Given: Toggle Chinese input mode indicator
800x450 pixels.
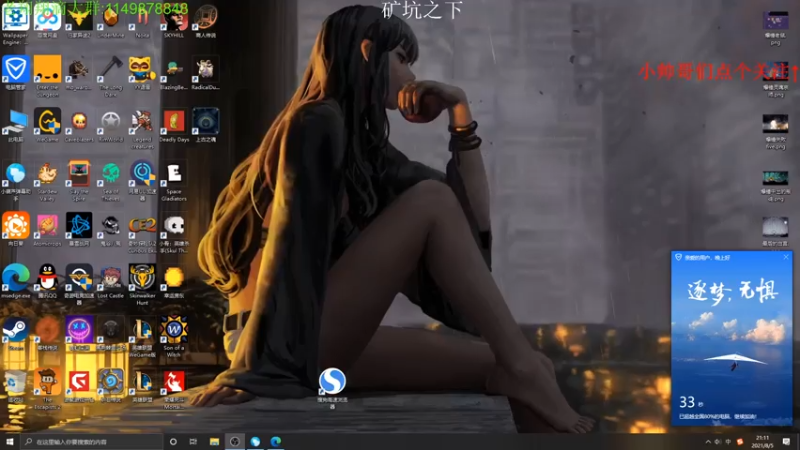Looking at the screenshot, I should pos(729,442).
